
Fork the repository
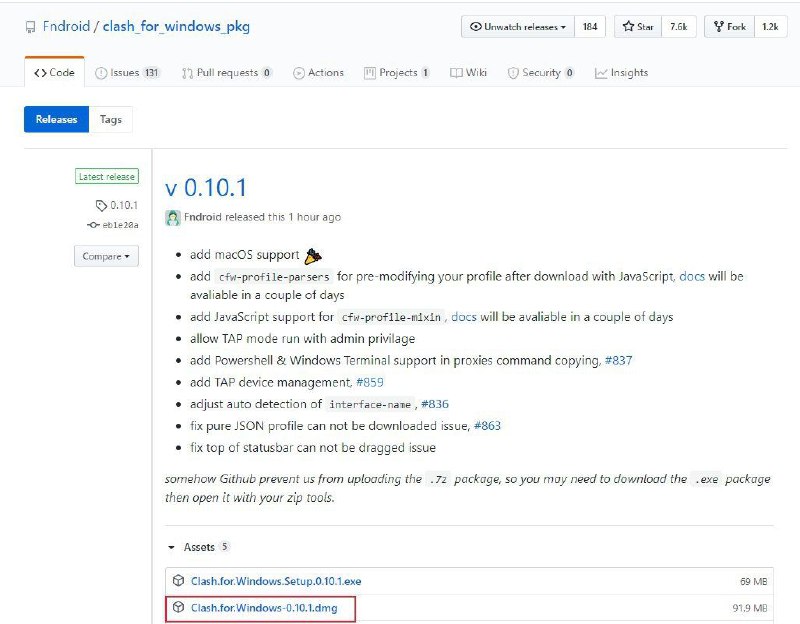point(730,27)
